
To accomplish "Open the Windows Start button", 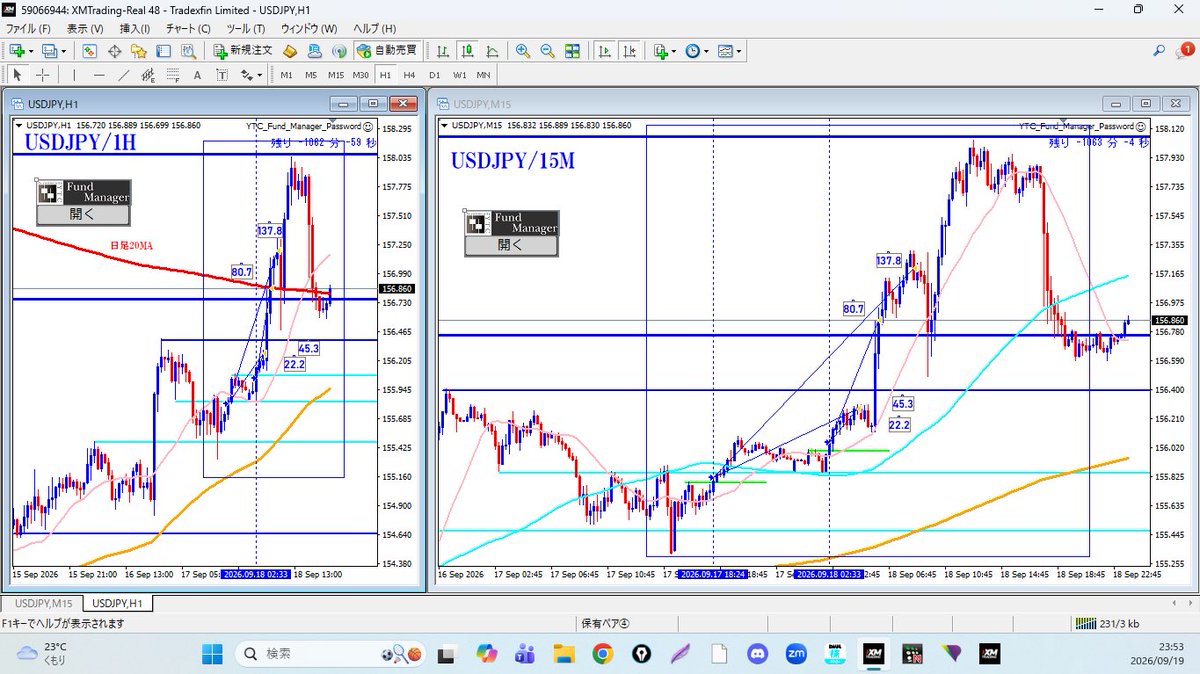I will pyautogui.click(x=213, y=653).
